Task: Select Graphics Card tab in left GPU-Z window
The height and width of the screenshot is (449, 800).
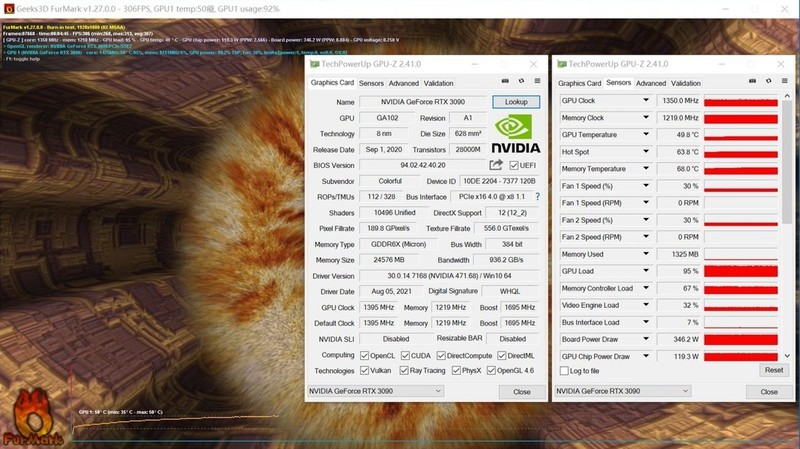Action: [332, 83]
